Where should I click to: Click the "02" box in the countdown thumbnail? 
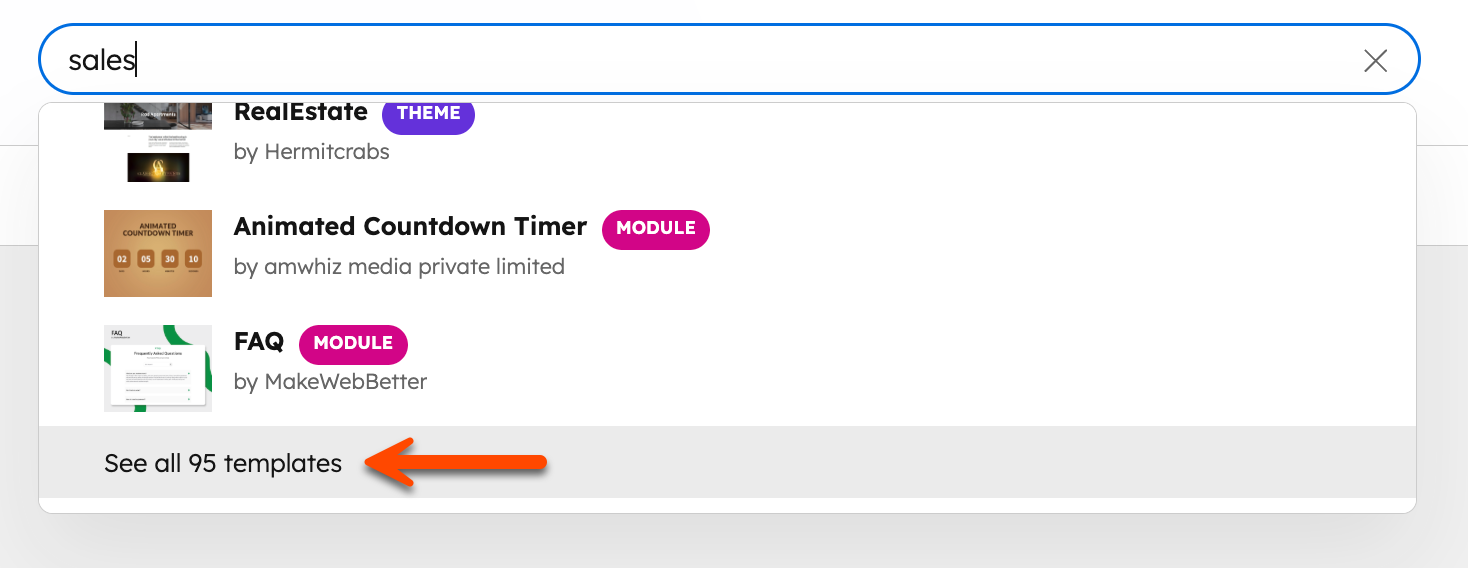click(x=122, y=259)
